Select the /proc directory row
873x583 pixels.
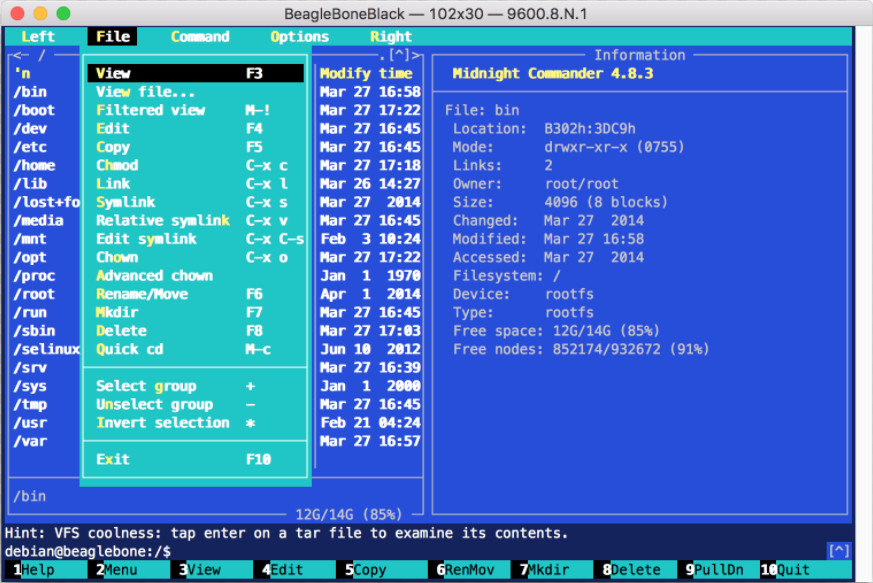click(35, 275)
